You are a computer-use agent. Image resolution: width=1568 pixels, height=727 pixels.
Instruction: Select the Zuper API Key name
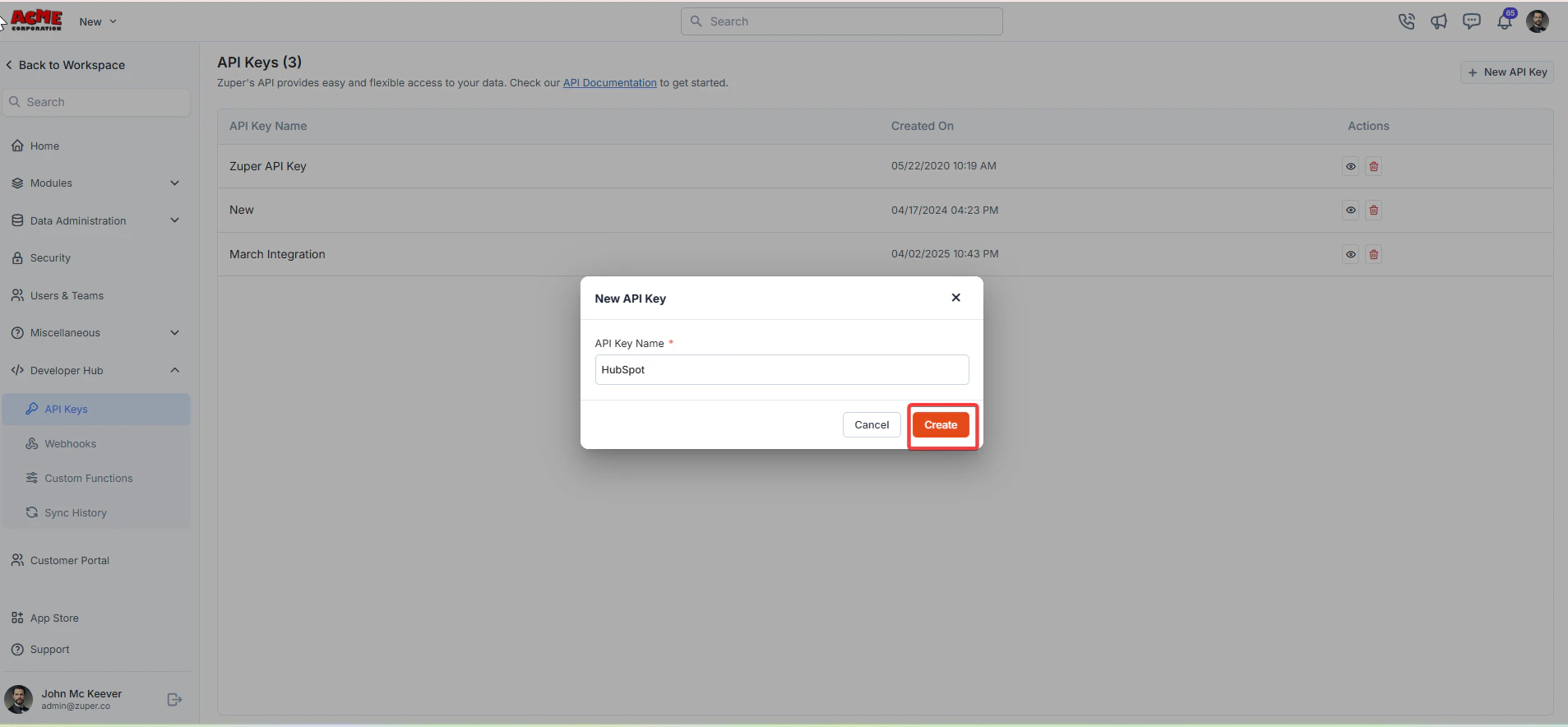click(268, 166)
